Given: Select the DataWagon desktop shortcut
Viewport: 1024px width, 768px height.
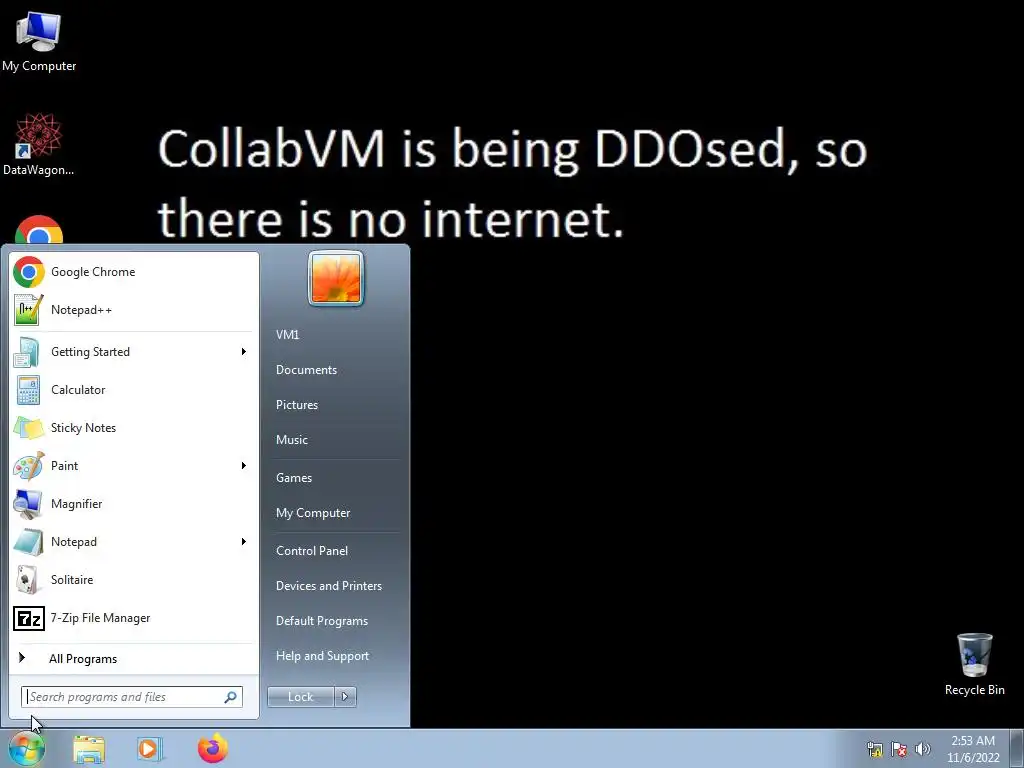Looking at the screenshot, I should point(39,145).
